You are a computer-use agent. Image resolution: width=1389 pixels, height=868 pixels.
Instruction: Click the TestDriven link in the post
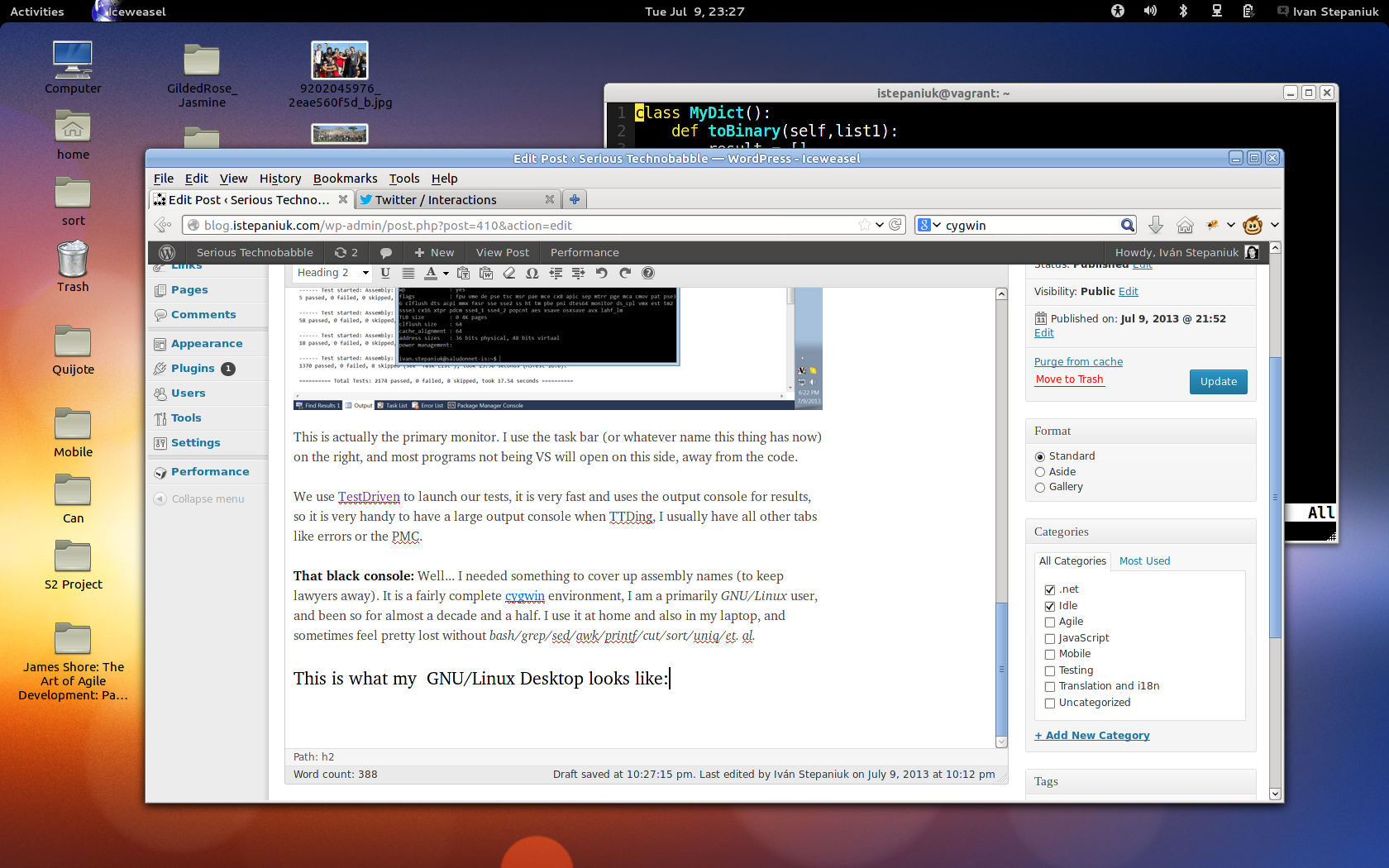click(x=369, y=497)
